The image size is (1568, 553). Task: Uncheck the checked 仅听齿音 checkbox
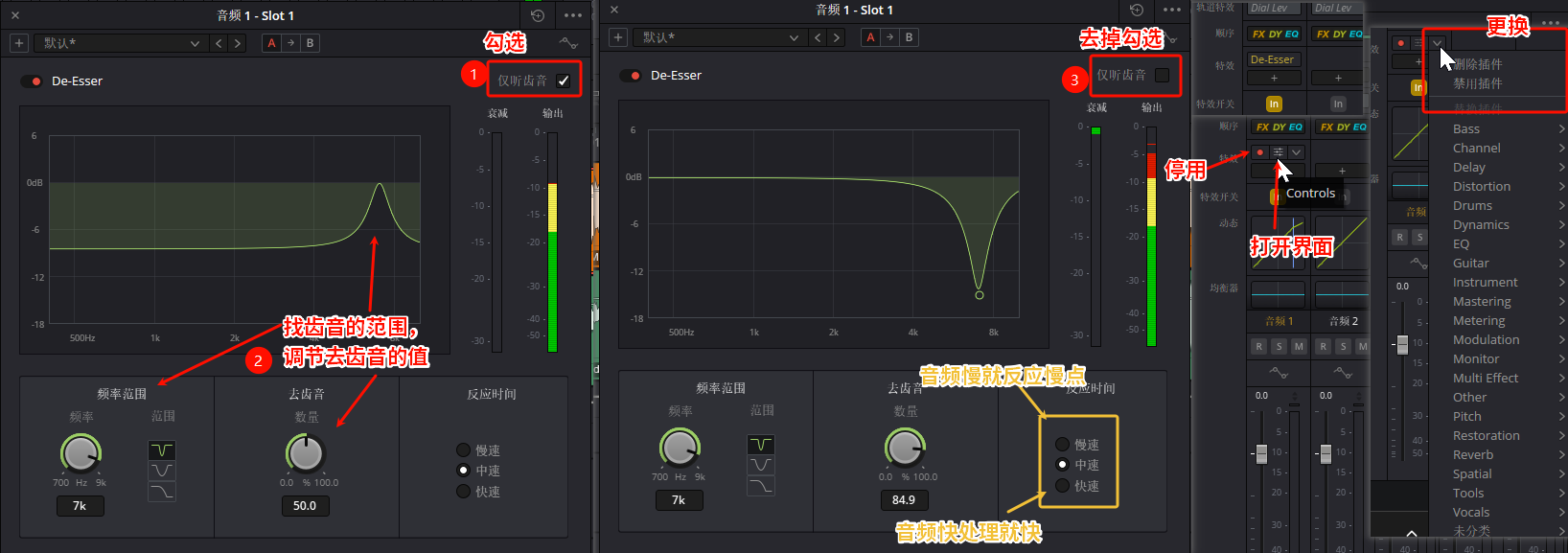564,81
